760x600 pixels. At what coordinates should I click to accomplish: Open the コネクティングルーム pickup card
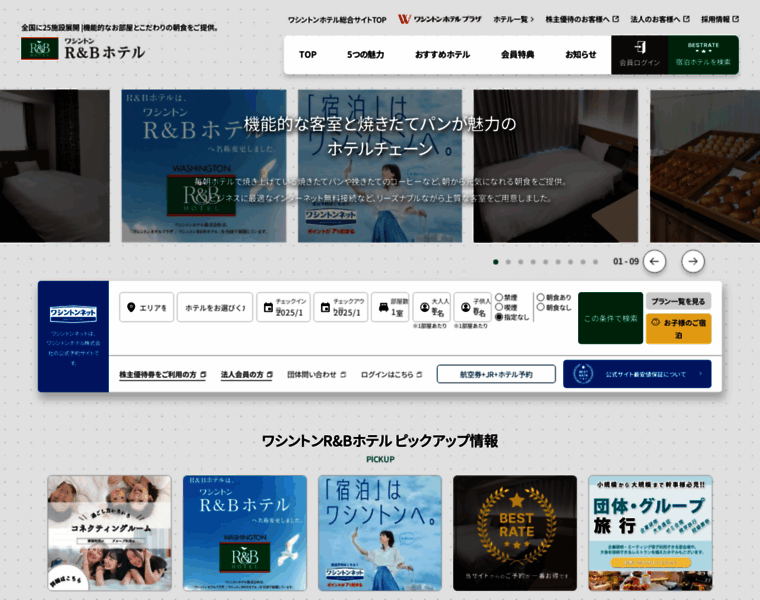click(110, 533)
